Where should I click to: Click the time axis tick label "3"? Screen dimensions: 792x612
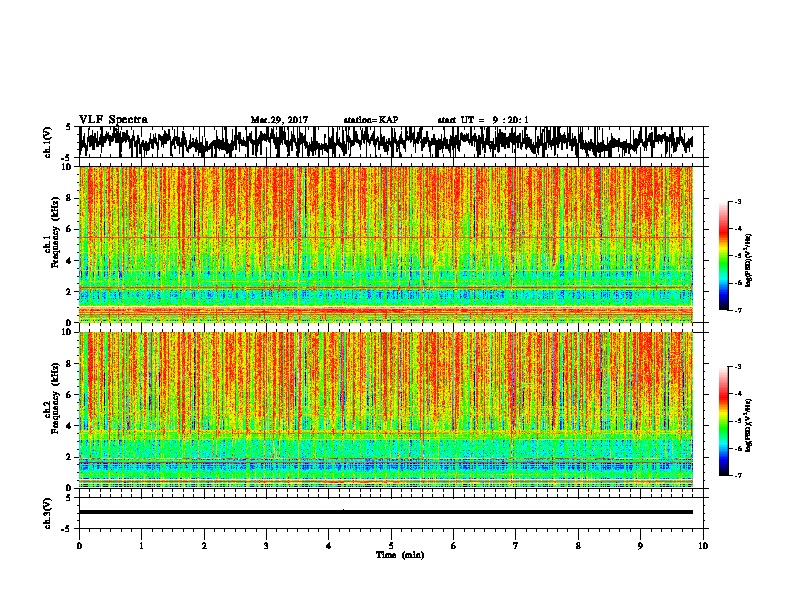(266, 546)
